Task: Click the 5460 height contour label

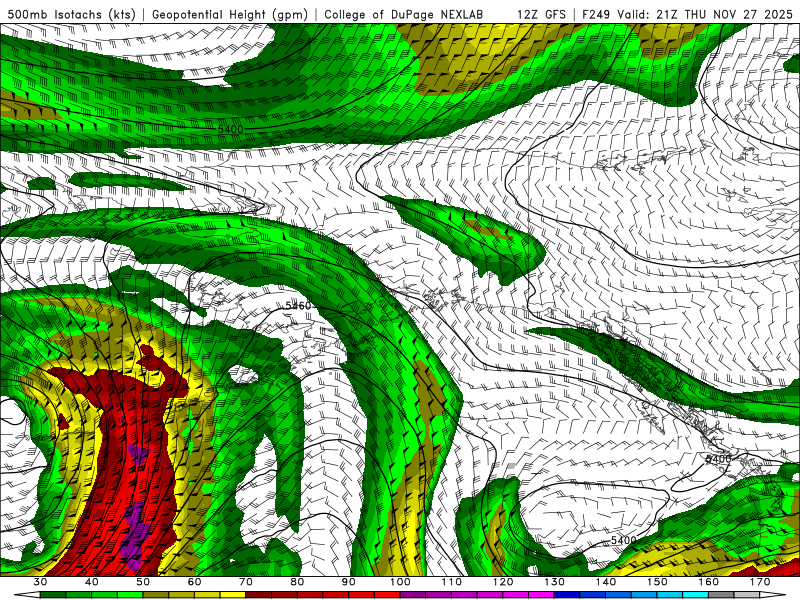Action: [x=298, y=306]
